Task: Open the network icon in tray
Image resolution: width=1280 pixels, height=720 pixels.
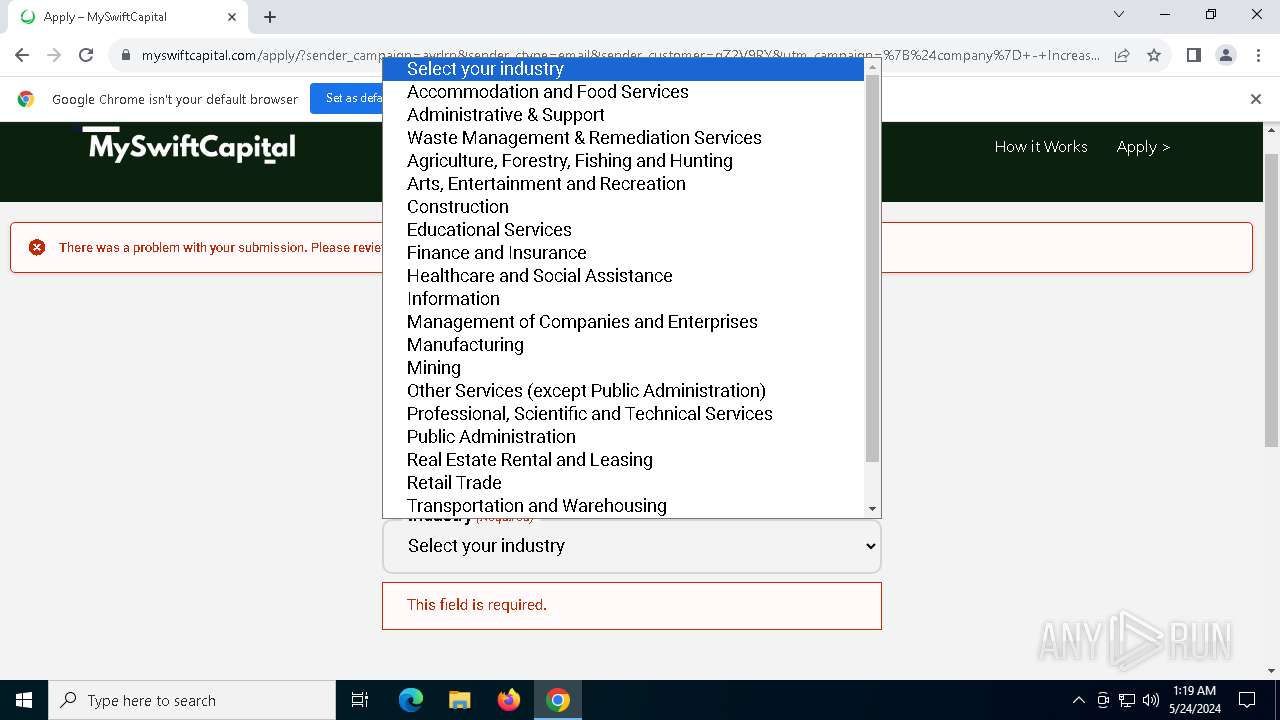Action: pos(1127,700)
